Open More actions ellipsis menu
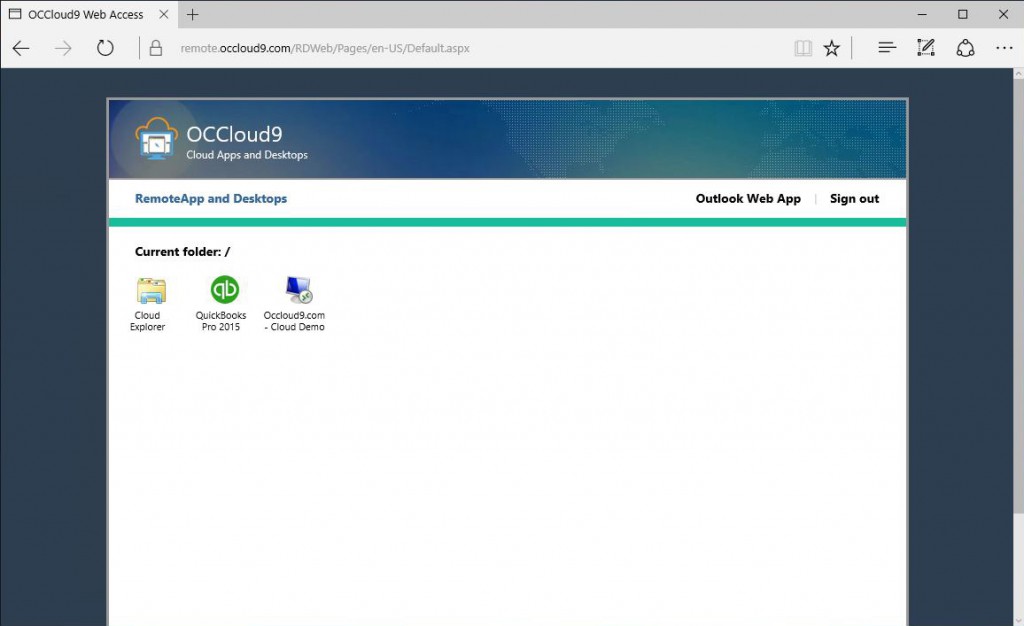Image resolution: width=1024 pixels, height=626 pixels. pos(1004,48)
